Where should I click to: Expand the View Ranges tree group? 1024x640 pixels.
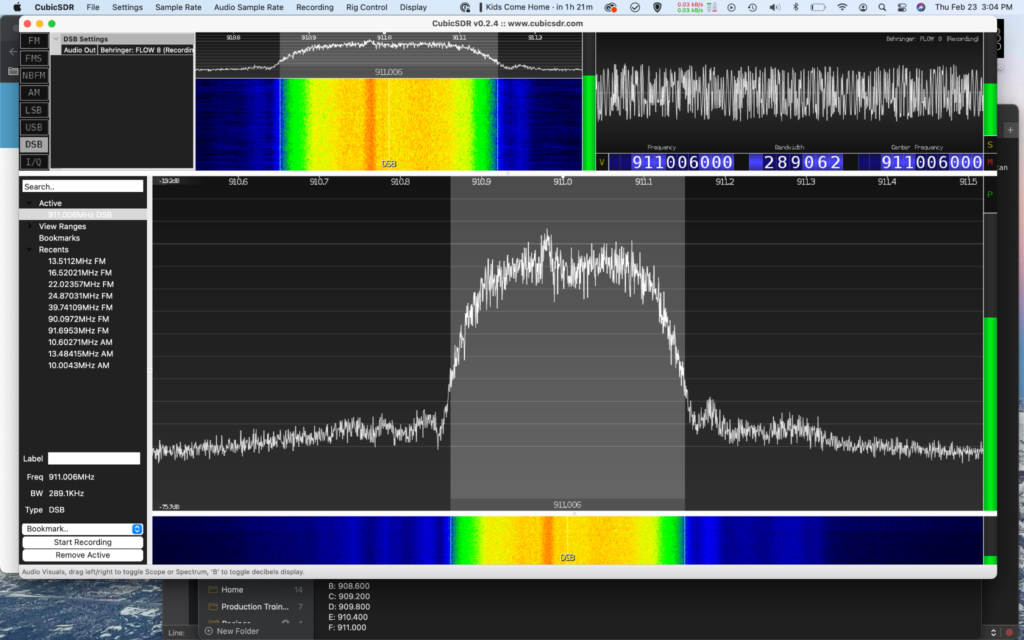coord(29,227)
